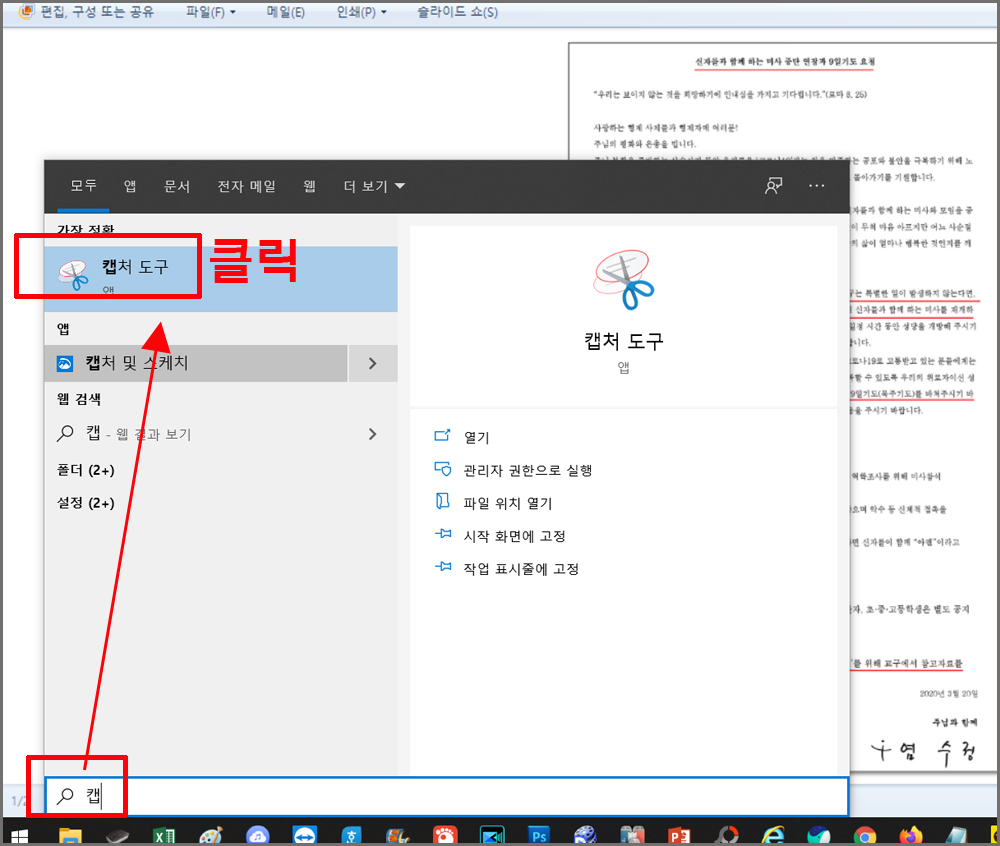The image size is (1000, 846).
Task: Select the 캡처 및 스케치 app result
Action: pos(196,363)
